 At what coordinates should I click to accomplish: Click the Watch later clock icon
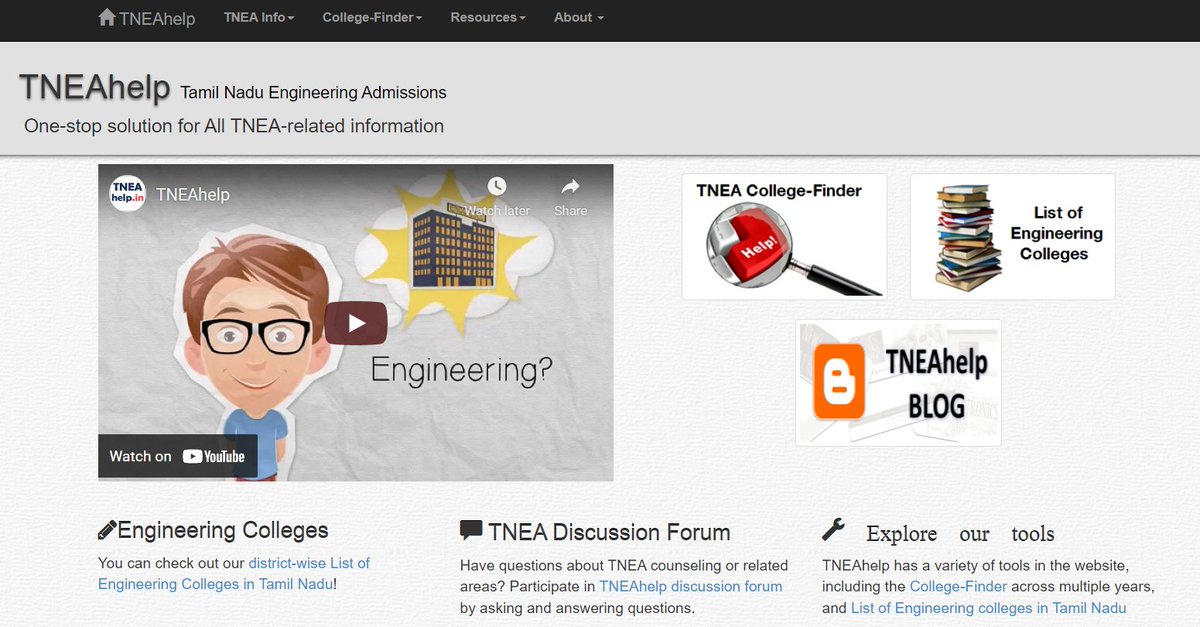[497, 186]
